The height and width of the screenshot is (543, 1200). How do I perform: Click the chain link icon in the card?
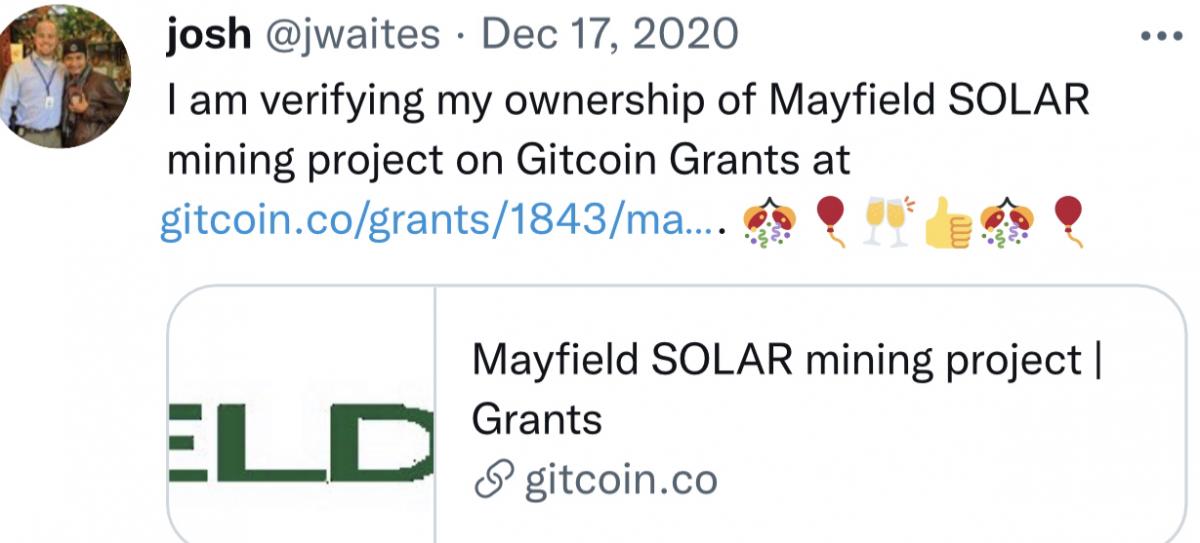[493, 482]
